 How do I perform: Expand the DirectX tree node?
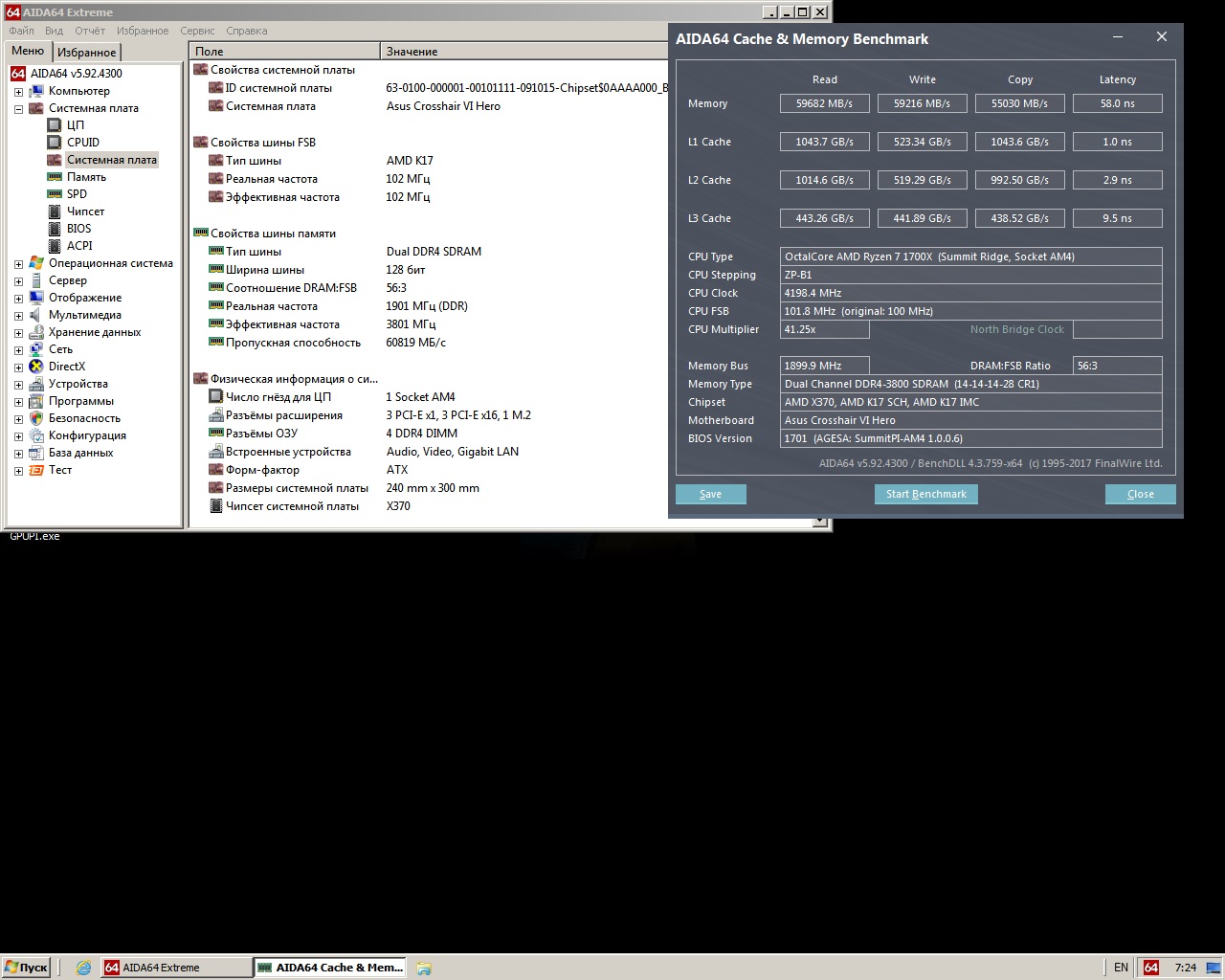18,367
